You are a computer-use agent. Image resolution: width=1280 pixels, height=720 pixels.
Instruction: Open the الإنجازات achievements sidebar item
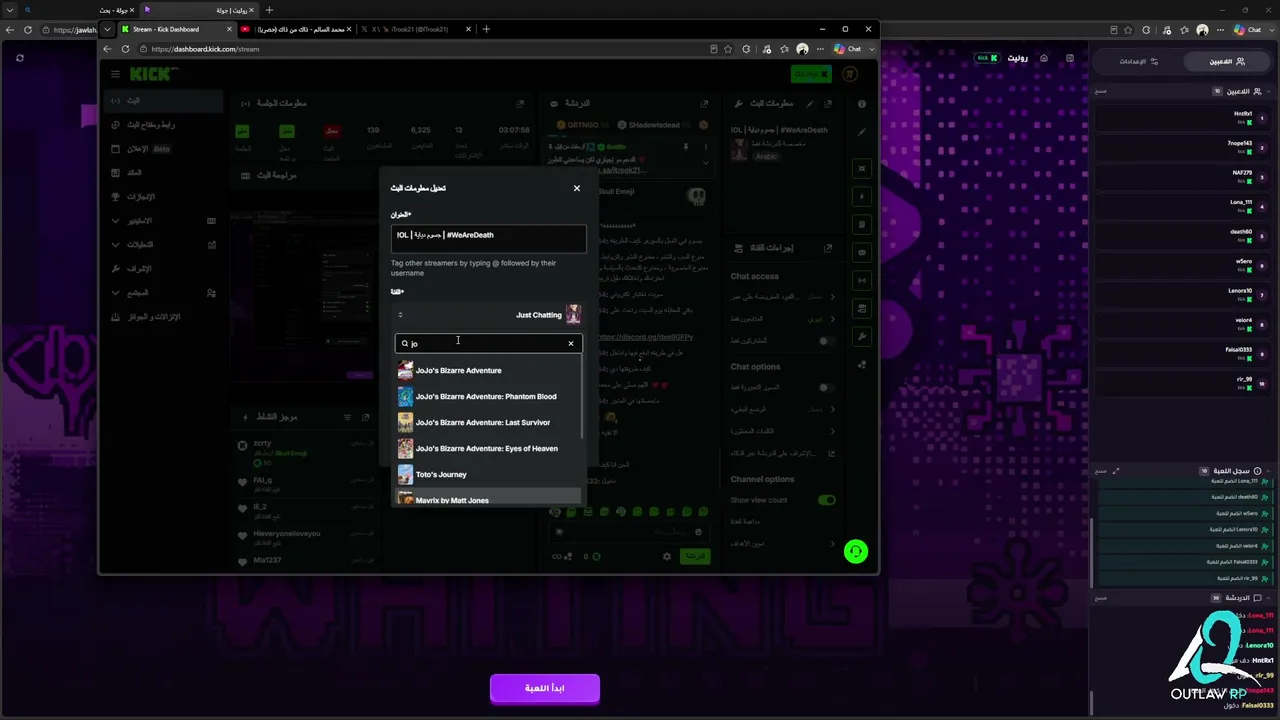(x=163, y=197)
